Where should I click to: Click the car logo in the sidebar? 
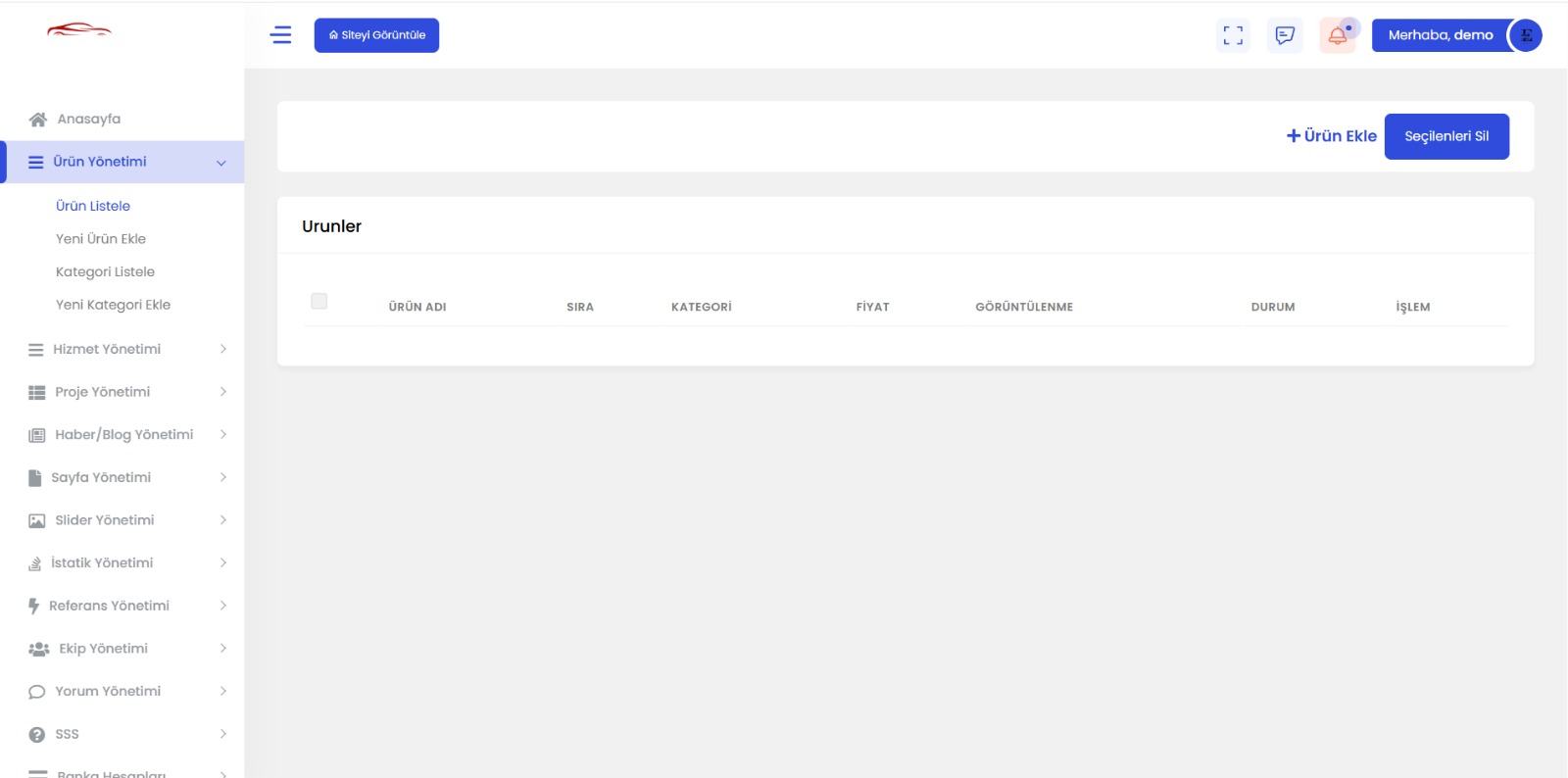79,30
